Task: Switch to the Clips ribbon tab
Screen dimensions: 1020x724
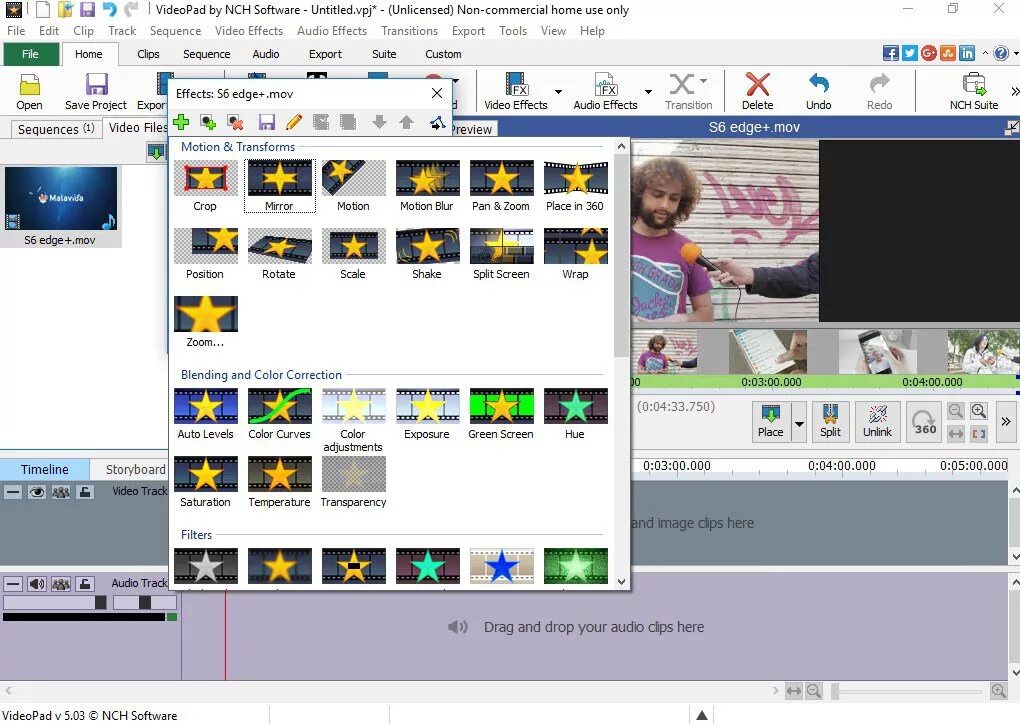Action: point(148,54)
